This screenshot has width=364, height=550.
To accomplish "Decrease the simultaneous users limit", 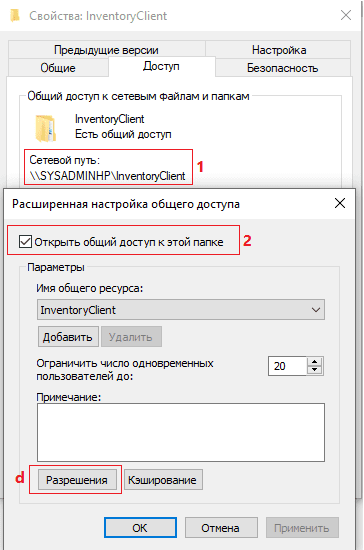I will pyautogui.click(x=315, y=370).
